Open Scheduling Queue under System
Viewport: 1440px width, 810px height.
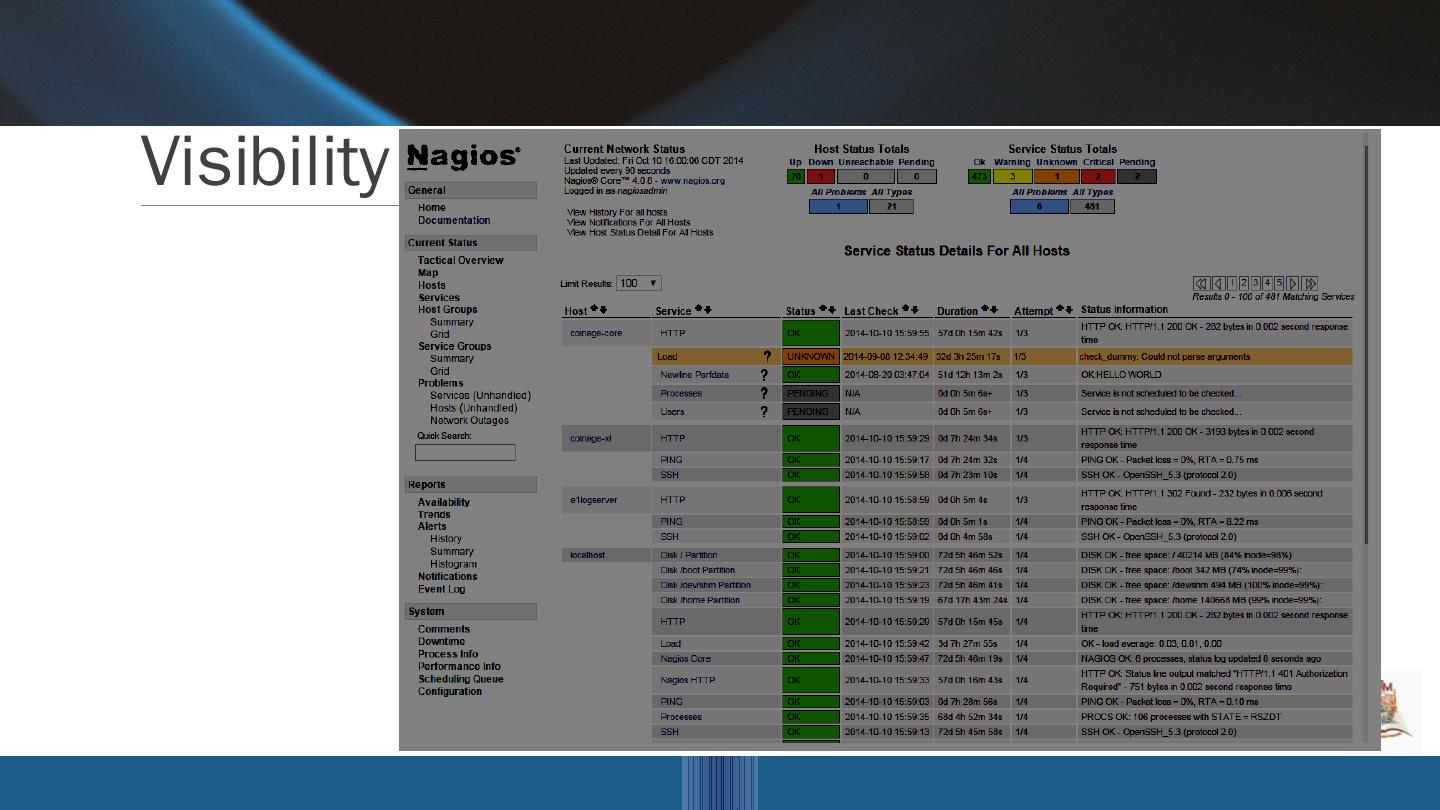(x=461, y=679)
